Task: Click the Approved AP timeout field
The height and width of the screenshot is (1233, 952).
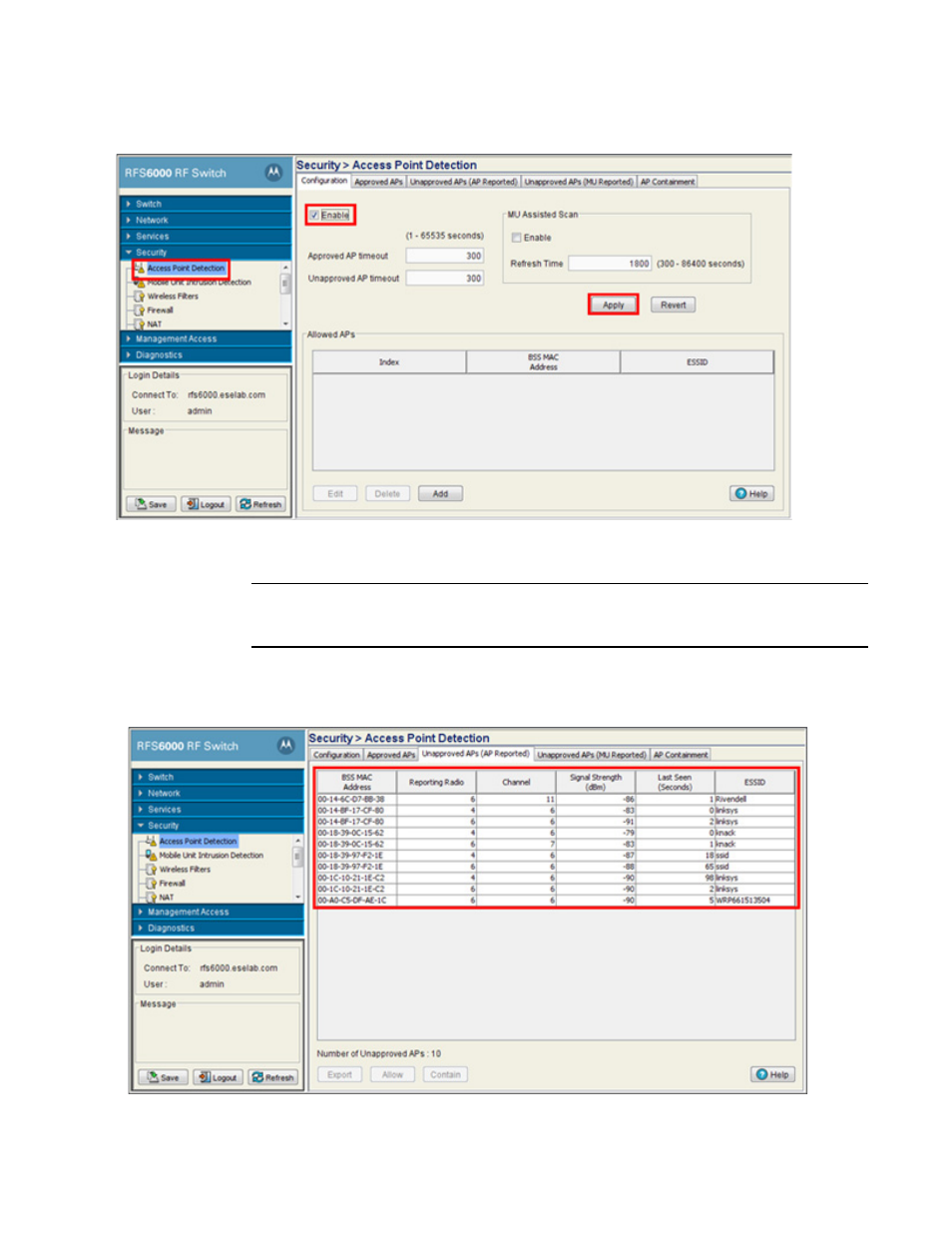Action: pyautogui.click(x=445, y=256)
